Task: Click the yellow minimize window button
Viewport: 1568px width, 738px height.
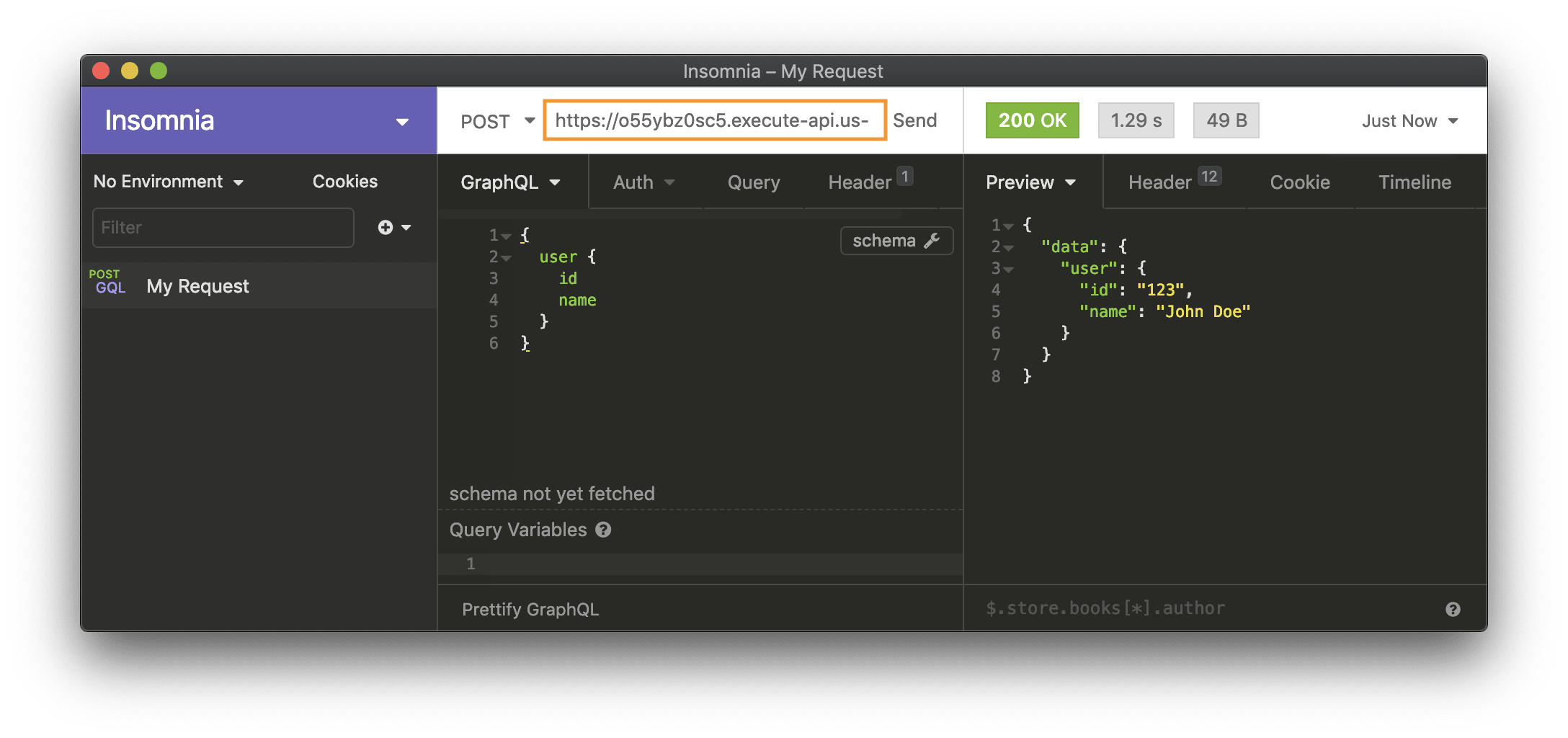Action: point(130,71)
